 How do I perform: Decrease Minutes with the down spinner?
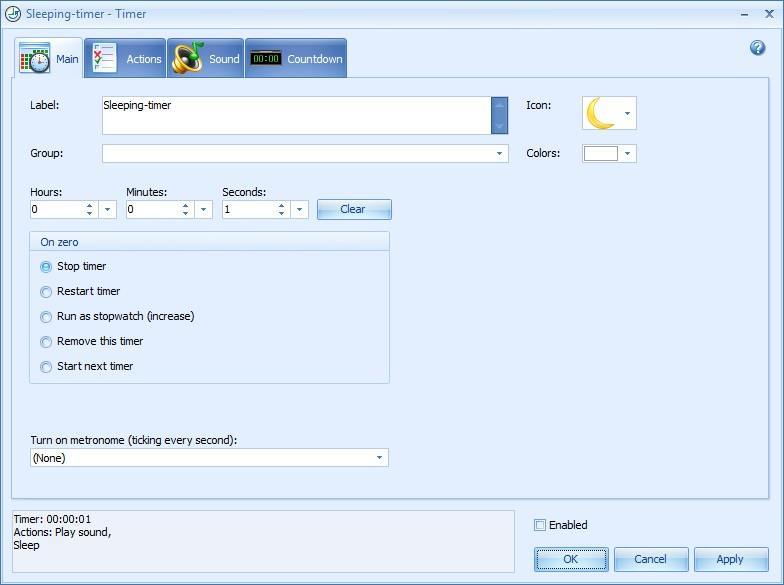[186, 214]
